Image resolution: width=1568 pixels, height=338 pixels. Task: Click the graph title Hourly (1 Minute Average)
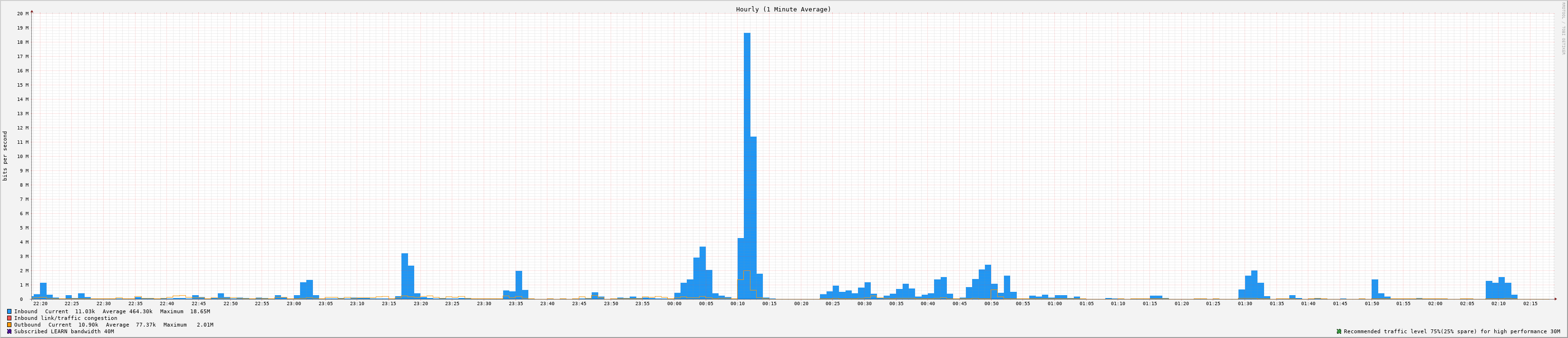pyautogui.click(x=783, y=9)
